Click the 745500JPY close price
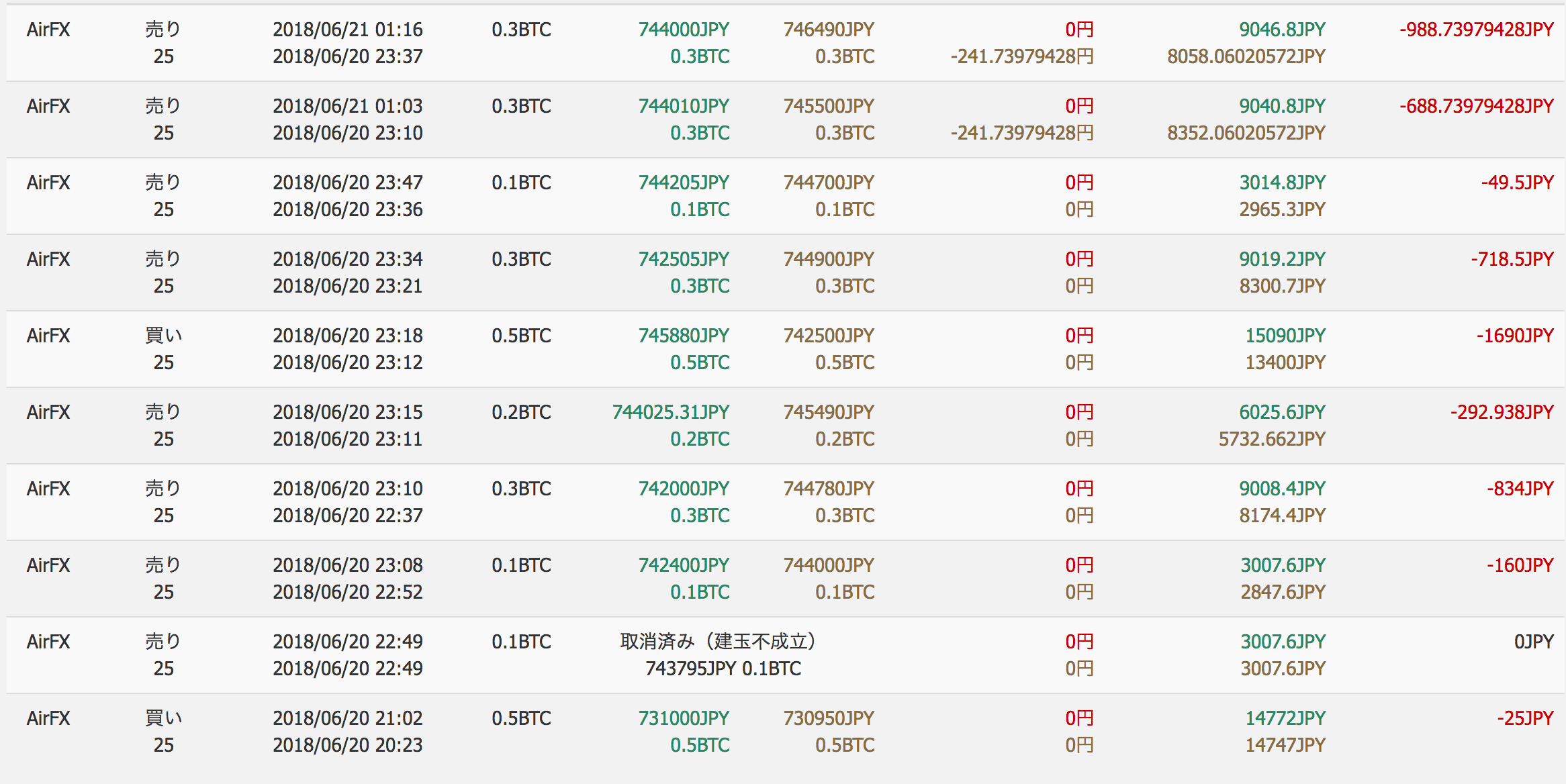This screenshot has width=1566, height=784. [829, 106]
